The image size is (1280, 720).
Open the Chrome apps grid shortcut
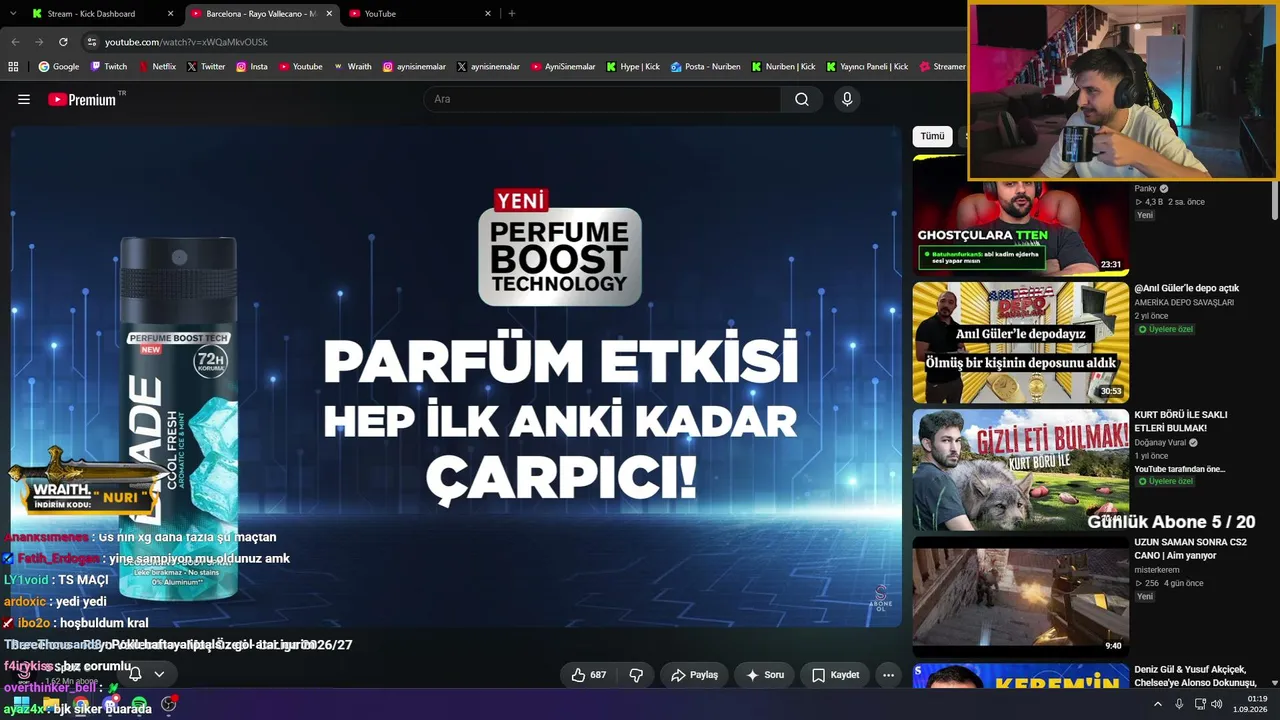(13, 67)
